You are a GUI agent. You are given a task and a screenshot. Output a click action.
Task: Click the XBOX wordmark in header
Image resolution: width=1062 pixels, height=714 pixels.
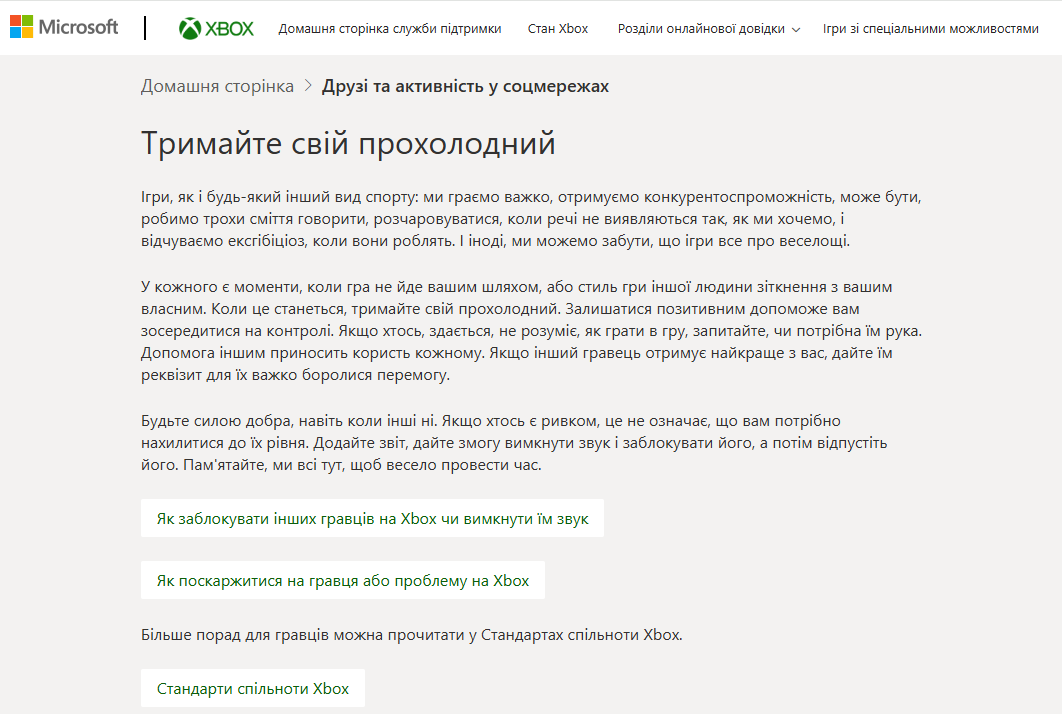click(x=230, y=29)
